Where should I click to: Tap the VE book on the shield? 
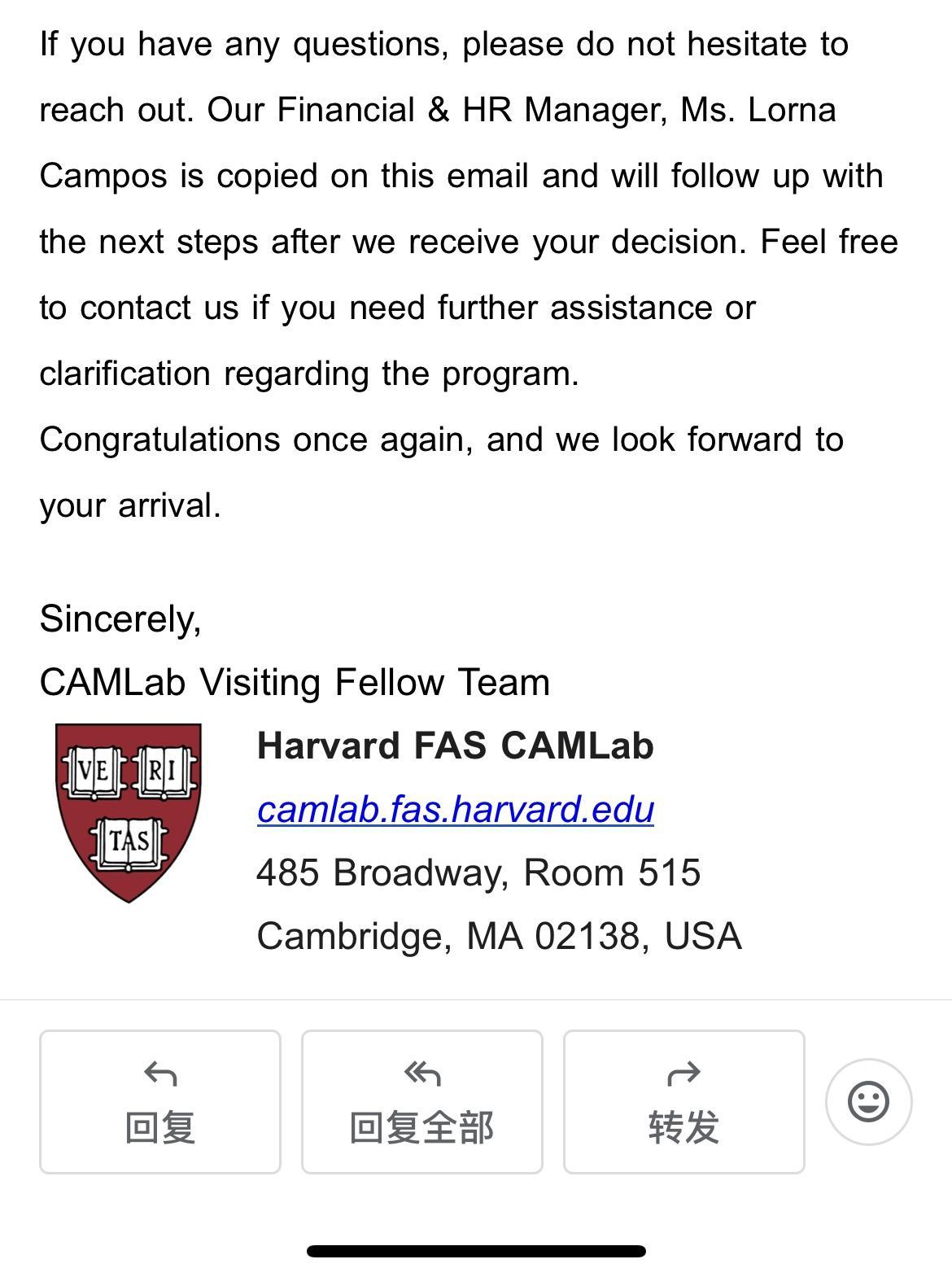[x=94, y=772]
